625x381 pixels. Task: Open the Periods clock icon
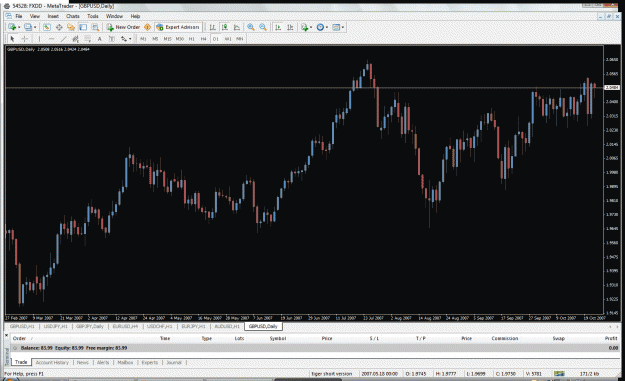pos(320,27)
